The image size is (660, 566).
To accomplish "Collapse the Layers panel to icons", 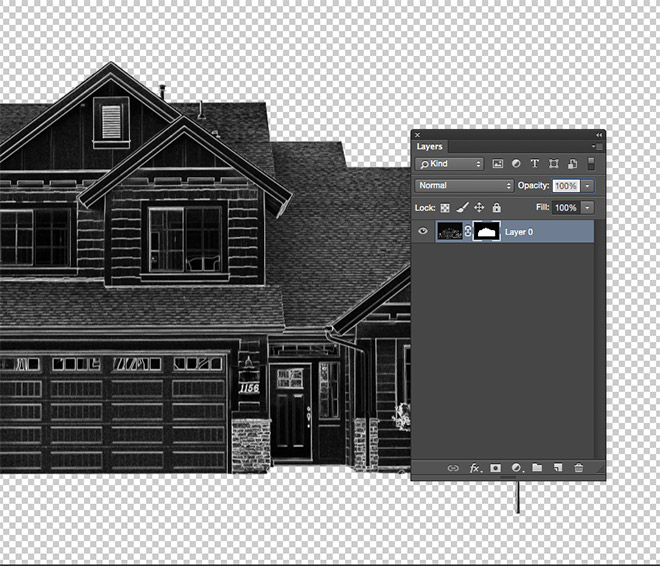I will pos(599,135).
